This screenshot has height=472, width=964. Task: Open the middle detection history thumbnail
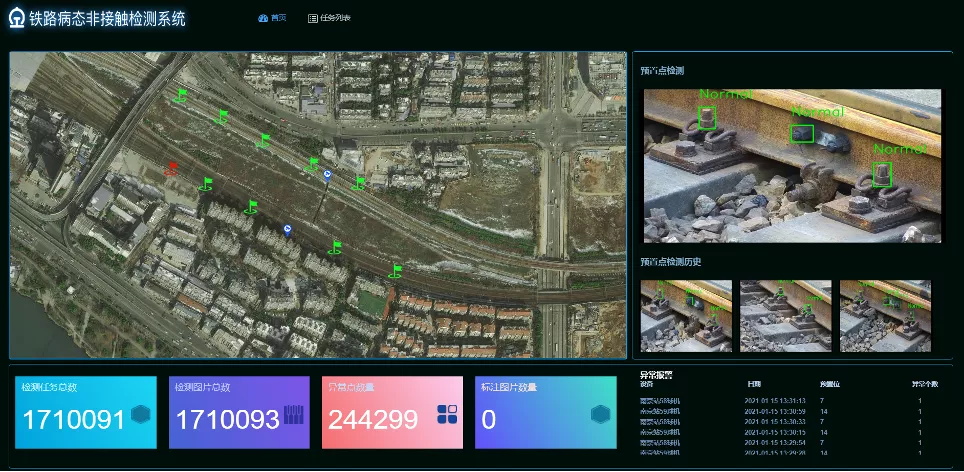point(785,315)
